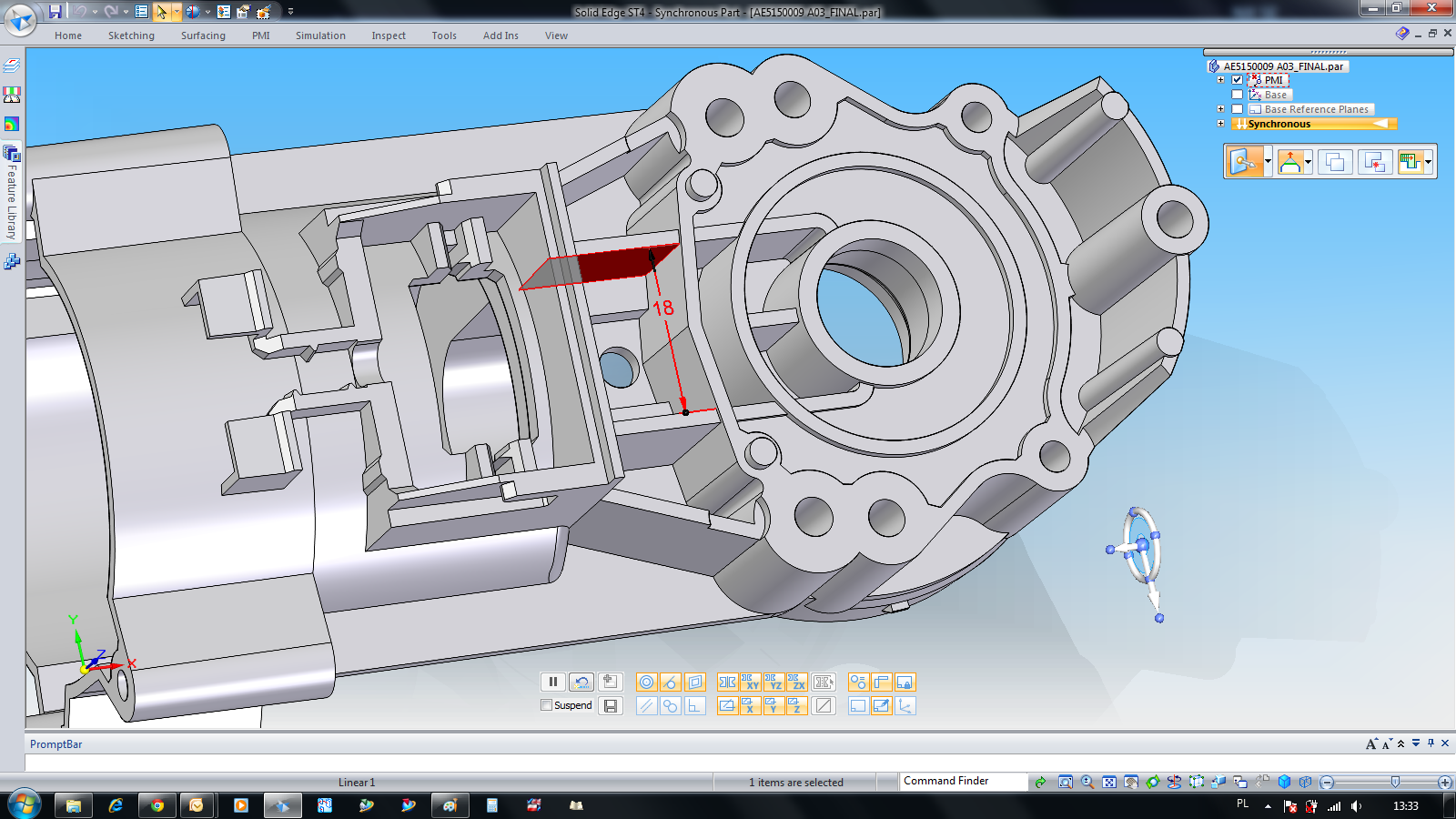Click the Copy faces icon in QuickBar
1456x819 pixels.
click(1335, 162)
